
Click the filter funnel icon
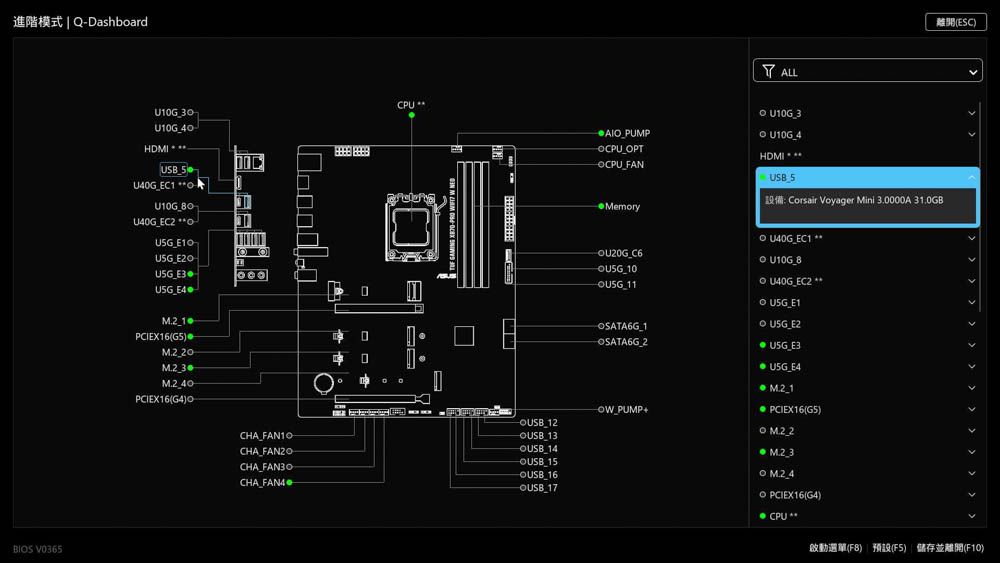768,72
